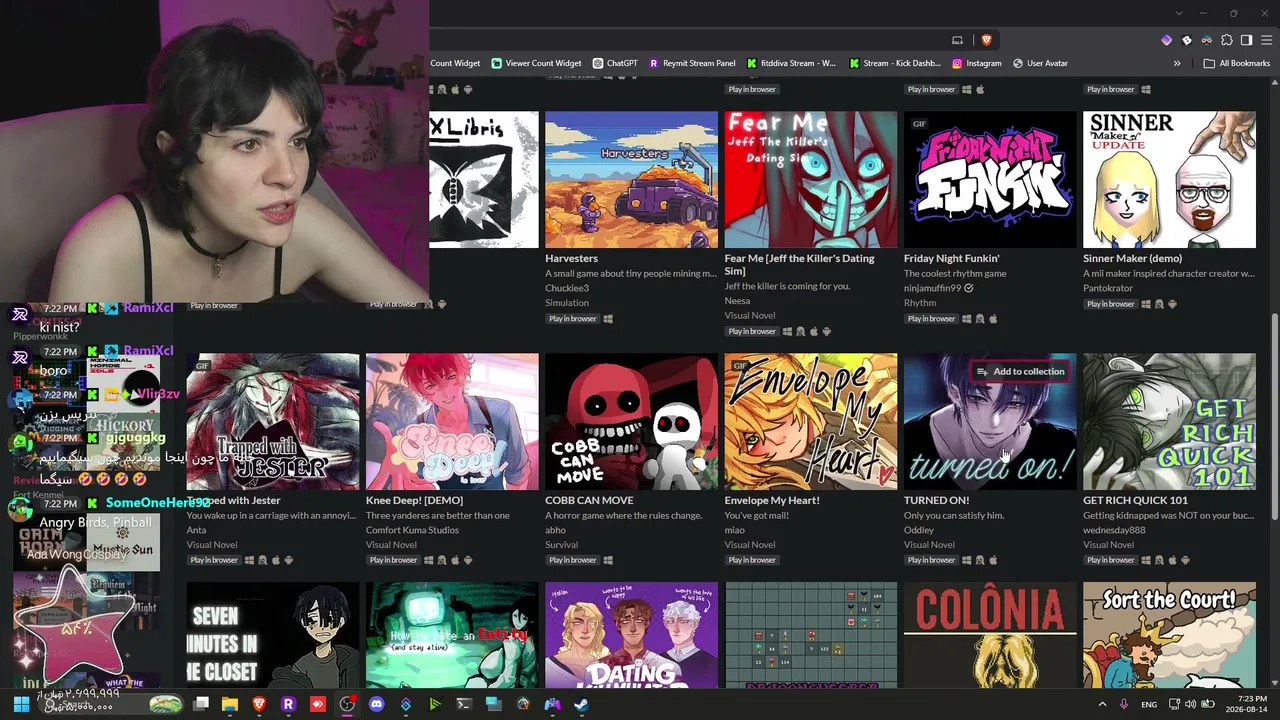Image resolution: width=1280 pixels, height=720 pixels.
Task: Open the GET RICH QUICK 101 thumbnail
Action: [1169, 421]
